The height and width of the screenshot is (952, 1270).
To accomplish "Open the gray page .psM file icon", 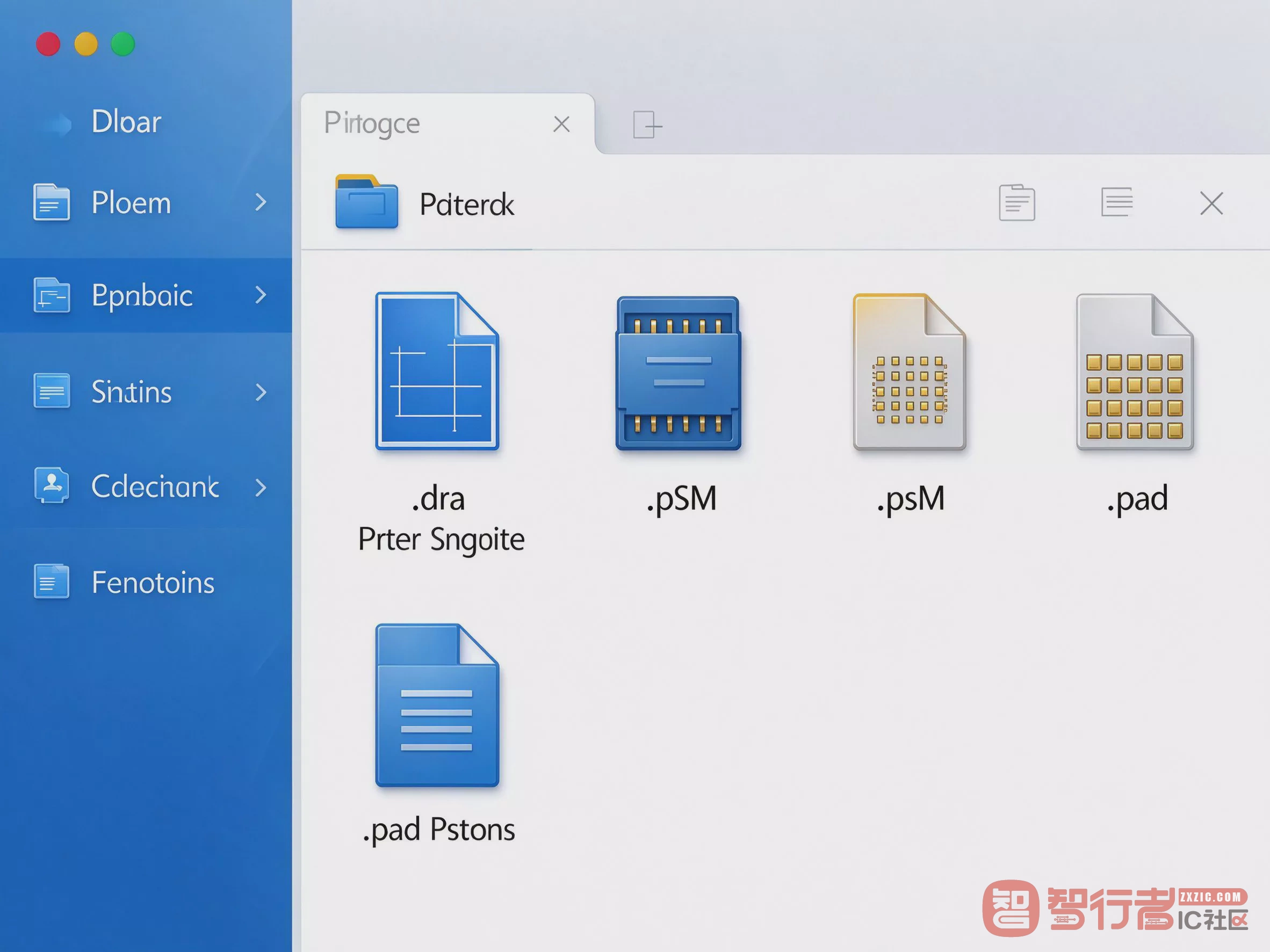I will click(910, 372).
